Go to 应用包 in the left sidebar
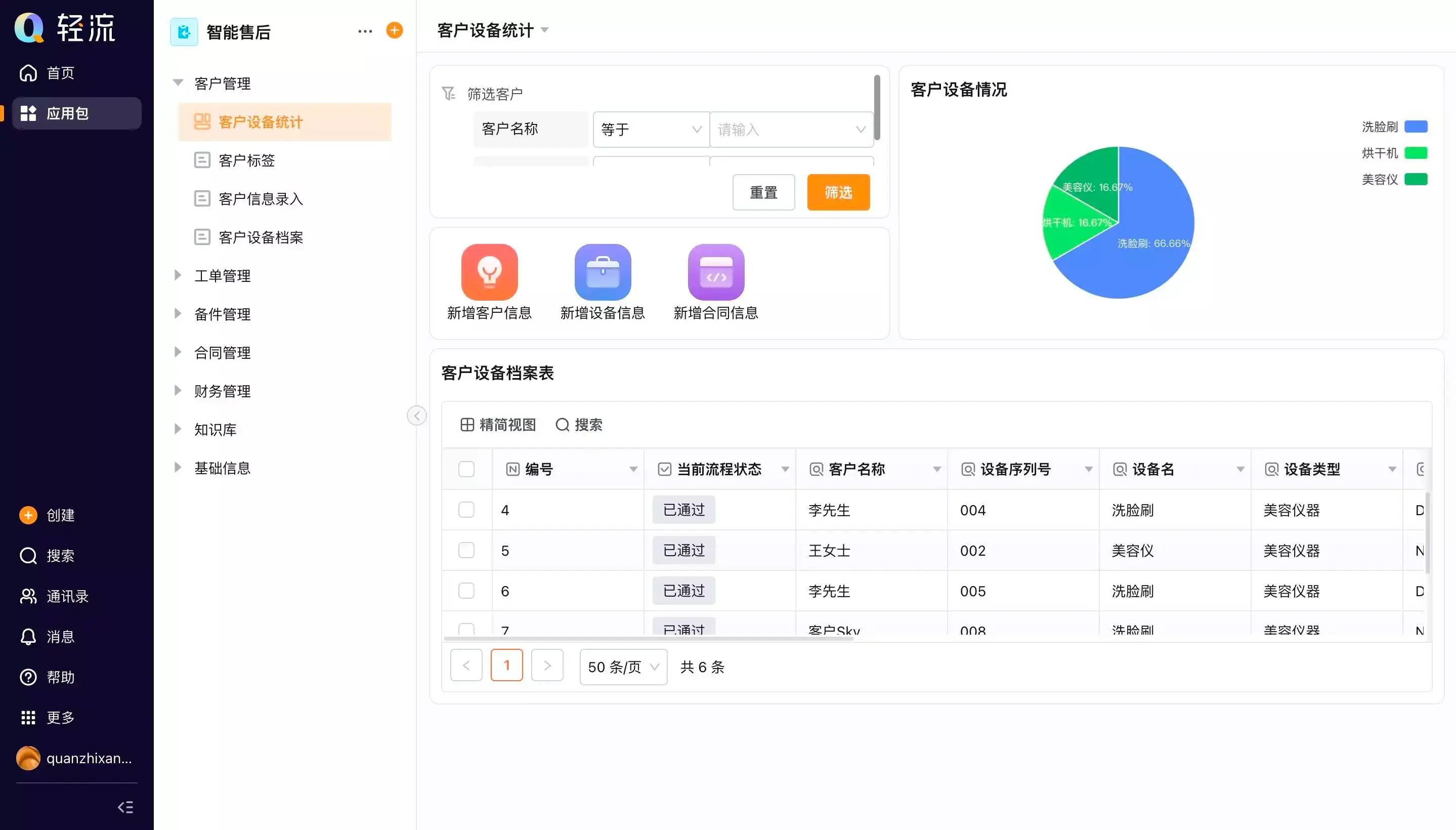Screen dimensions: 1456x830 click(67, 113)
